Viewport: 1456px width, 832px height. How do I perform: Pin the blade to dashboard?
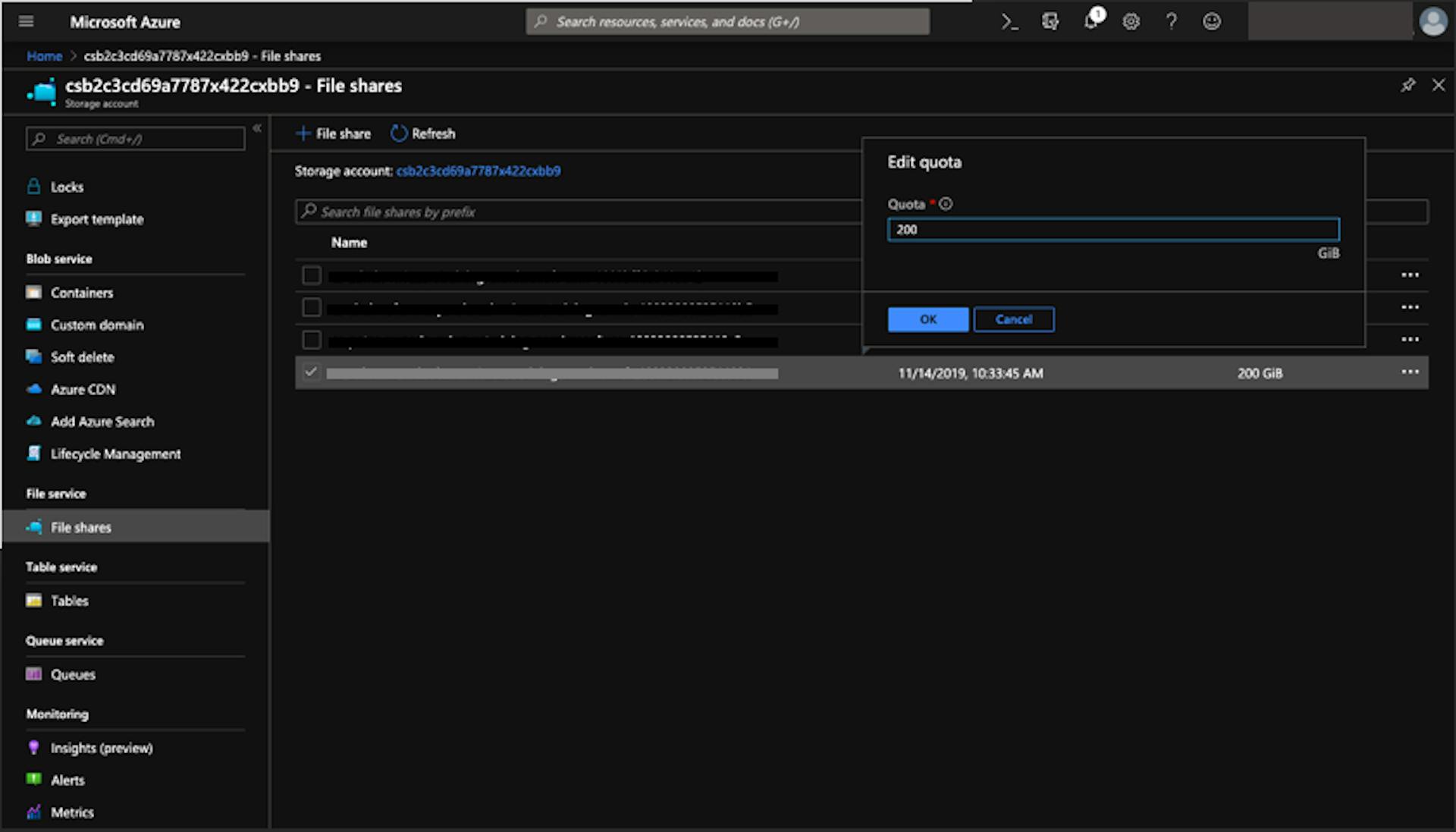pyautogui.click(x=1407, y=85)
